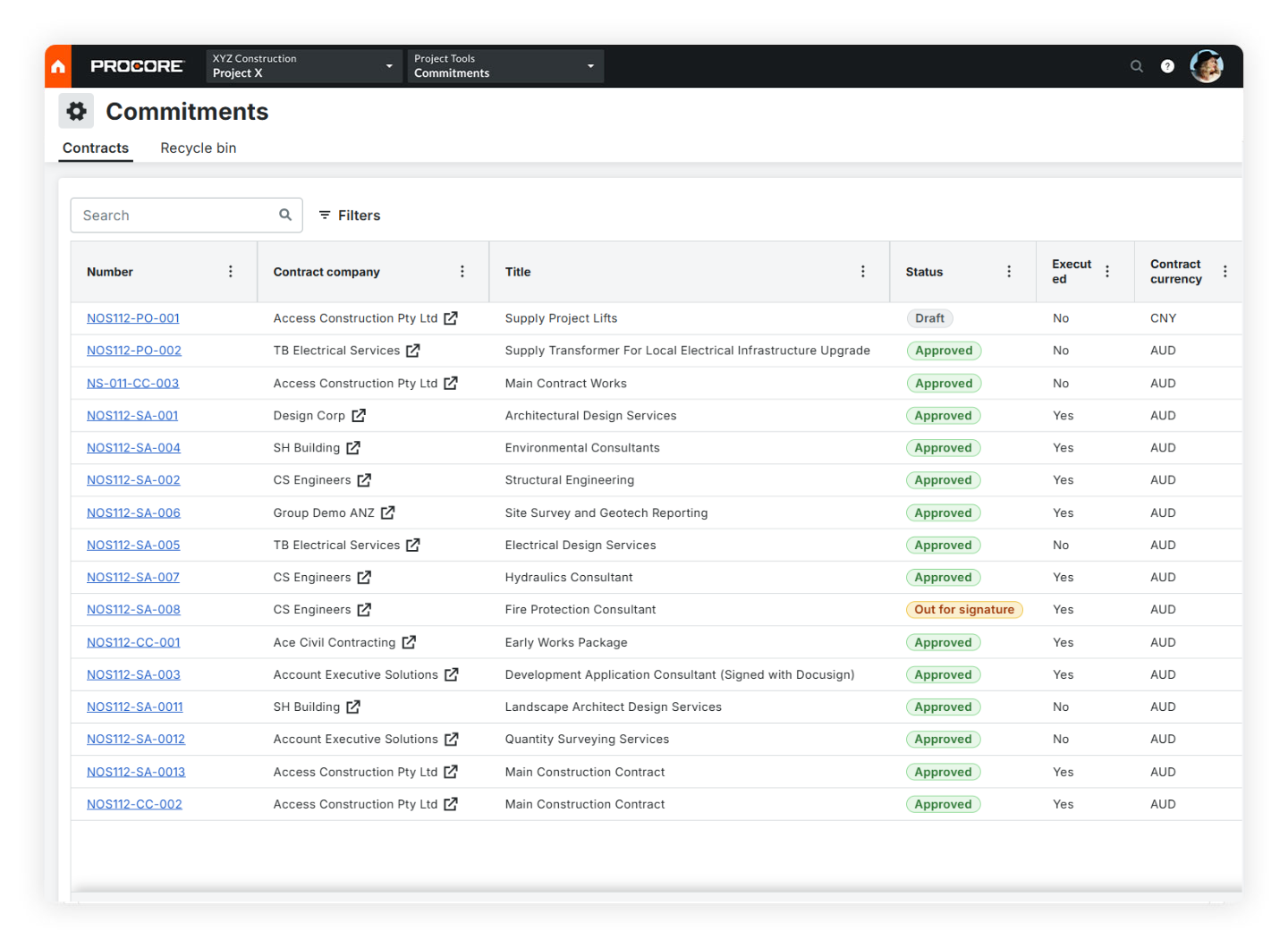The image size is (1288, 948).
Task: Open contract NOS112-SA-008 Fire Protection Consultant
Action: tap(133, 609)
